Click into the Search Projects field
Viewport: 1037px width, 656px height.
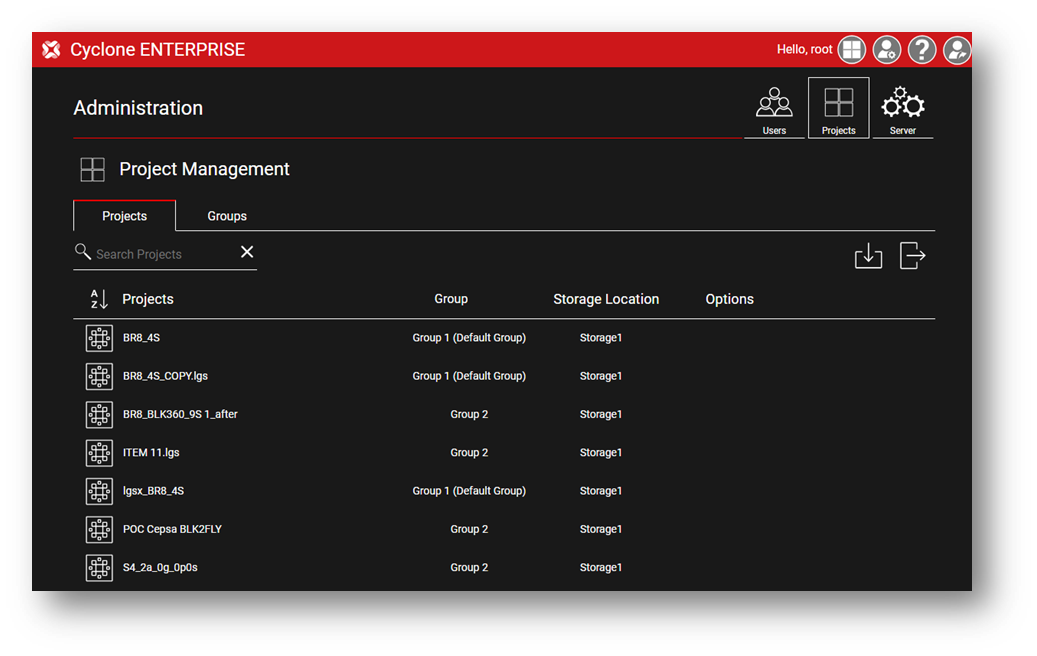160,254
